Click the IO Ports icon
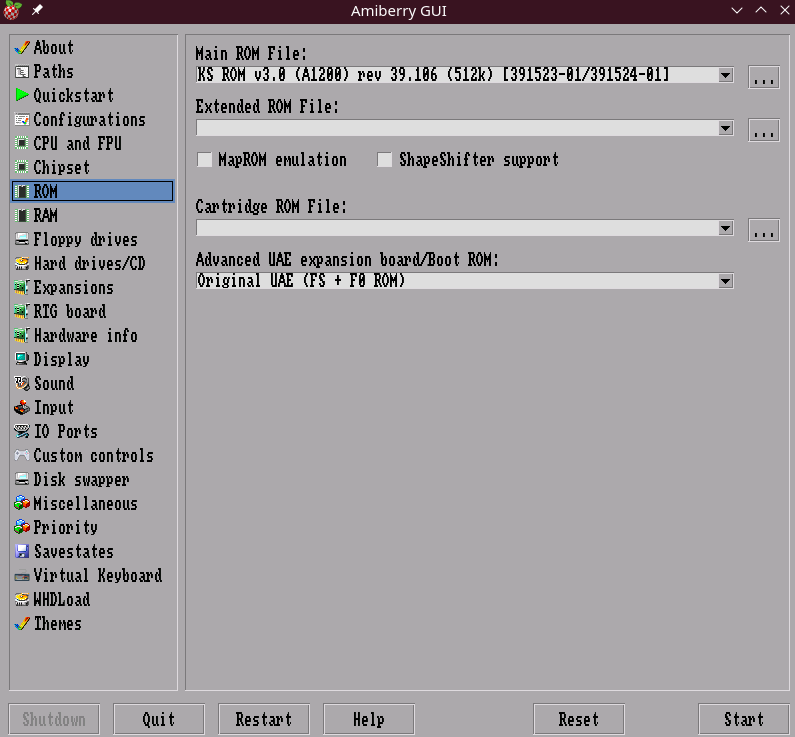 (x=22, y=431)
